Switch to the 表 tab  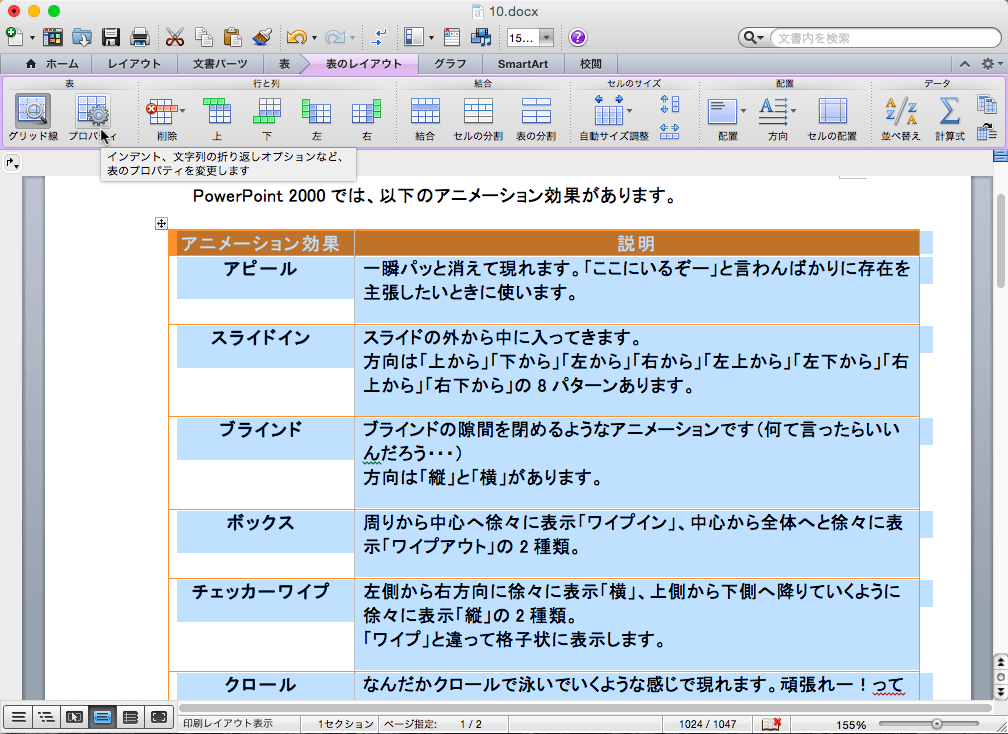pyautogui.click(x=285, y=64)
